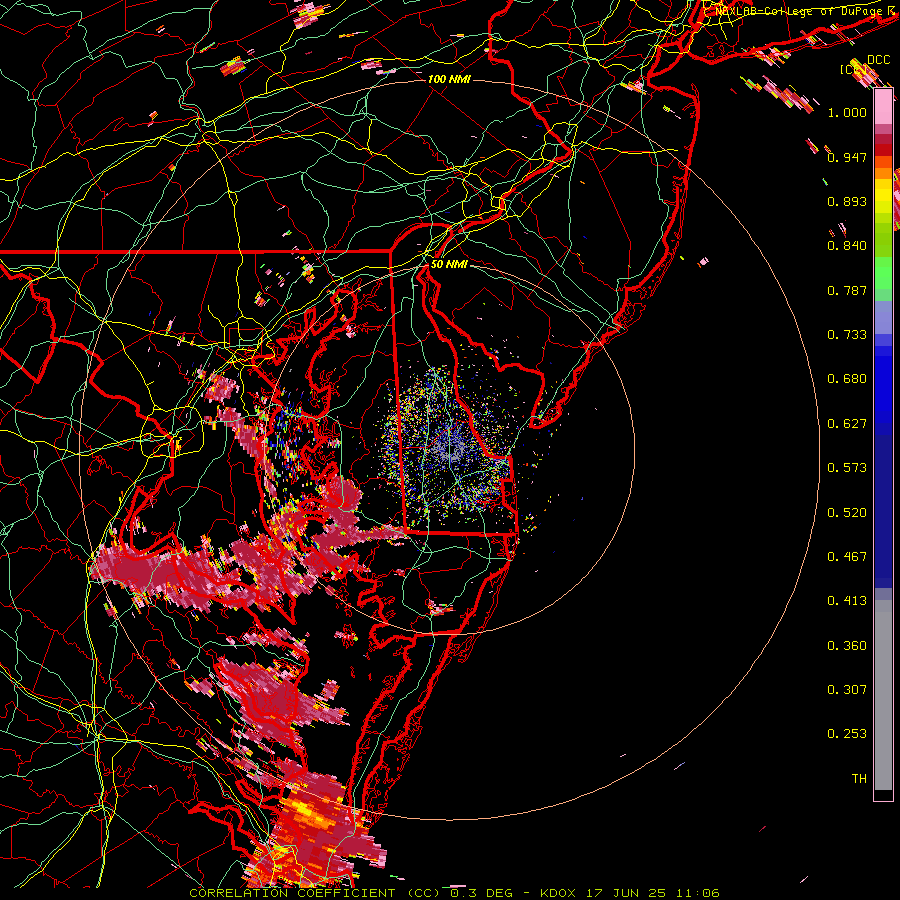Select the 0.307 legend value
Screen dimensions: 900x900
pos(847,690)
